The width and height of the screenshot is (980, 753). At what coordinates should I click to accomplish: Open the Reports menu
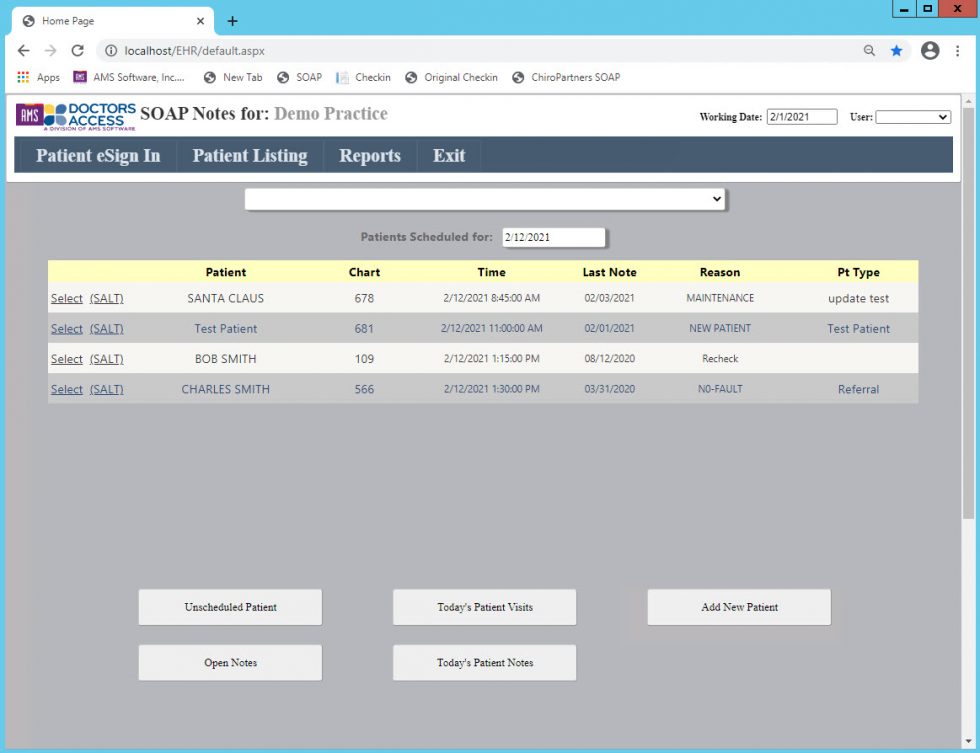(x=369, y=155)
